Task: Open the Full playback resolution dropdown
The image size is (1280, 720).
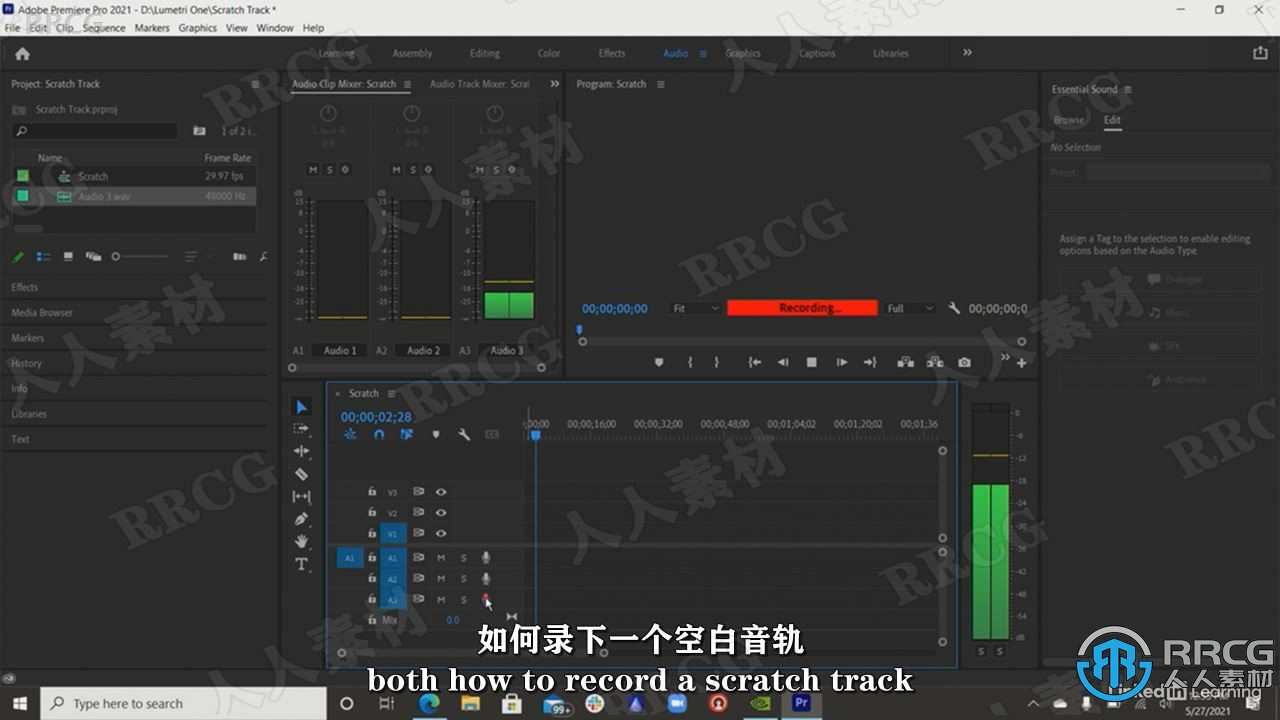Action: tap(910, 308)
